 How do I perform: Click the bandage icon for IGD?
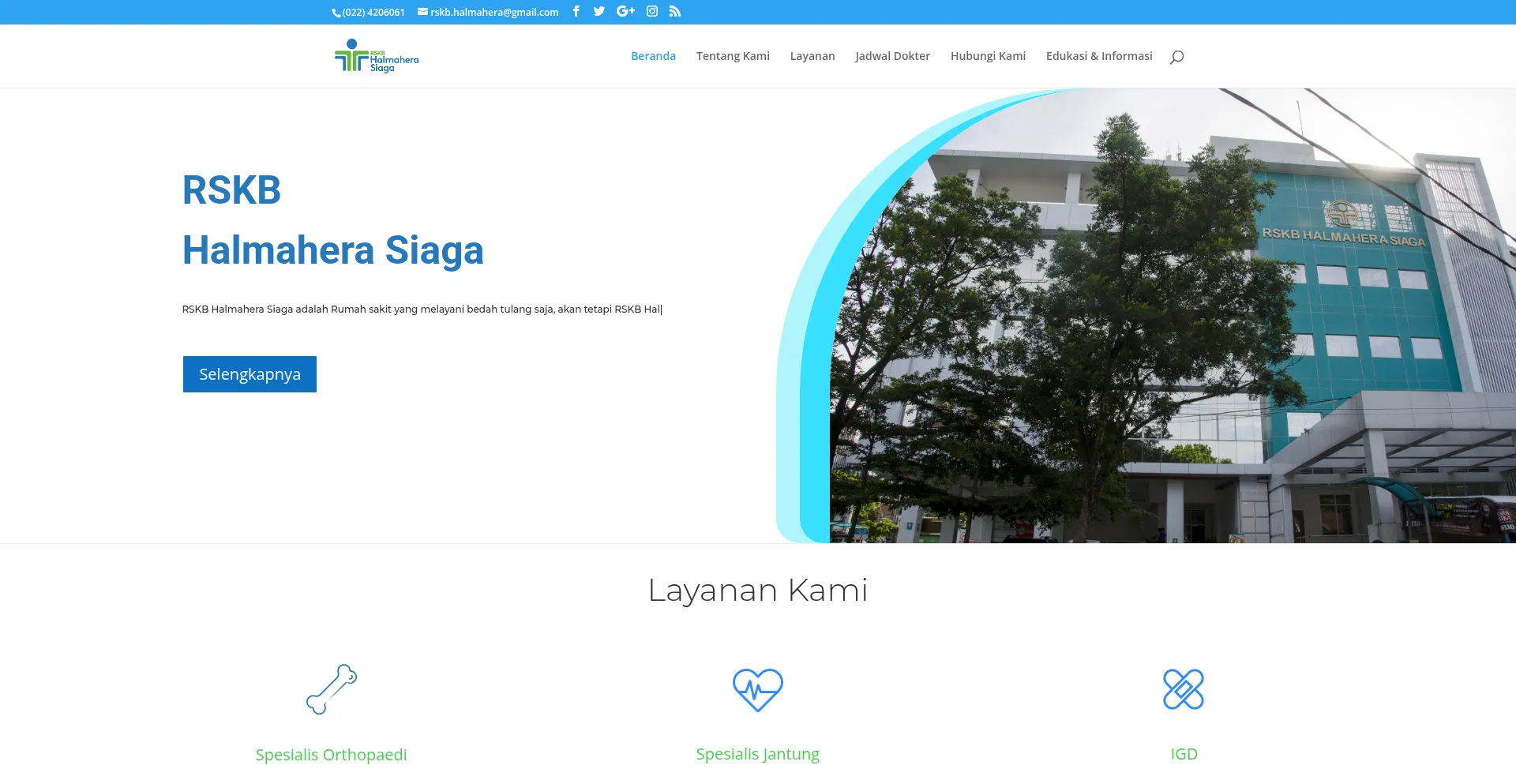point(1184,689)
